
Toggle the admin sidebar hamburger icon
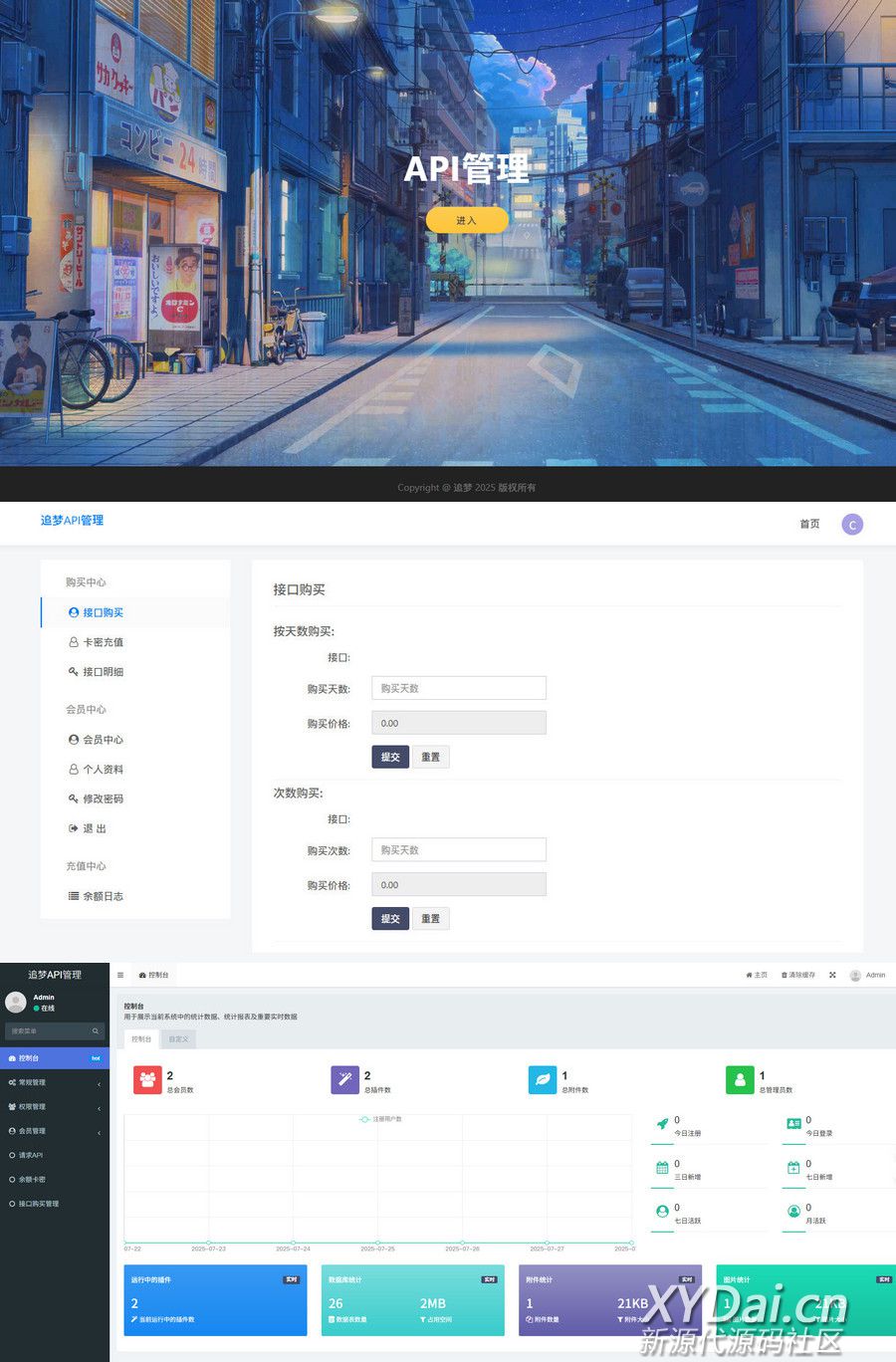pos(120,975)
